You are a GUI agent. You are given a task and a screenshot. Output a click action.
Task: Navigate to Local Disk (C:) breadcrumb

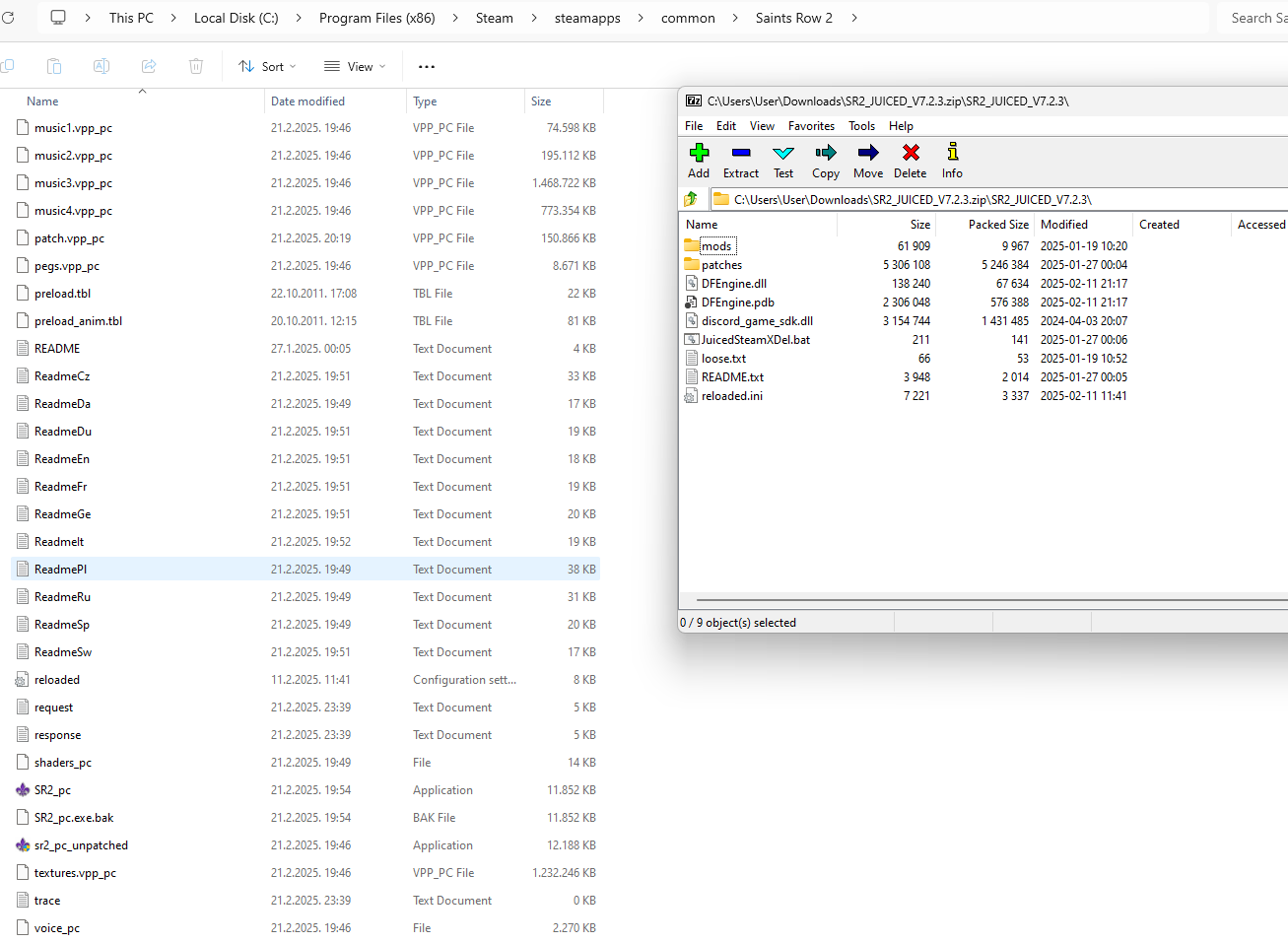tap(237, 18)
